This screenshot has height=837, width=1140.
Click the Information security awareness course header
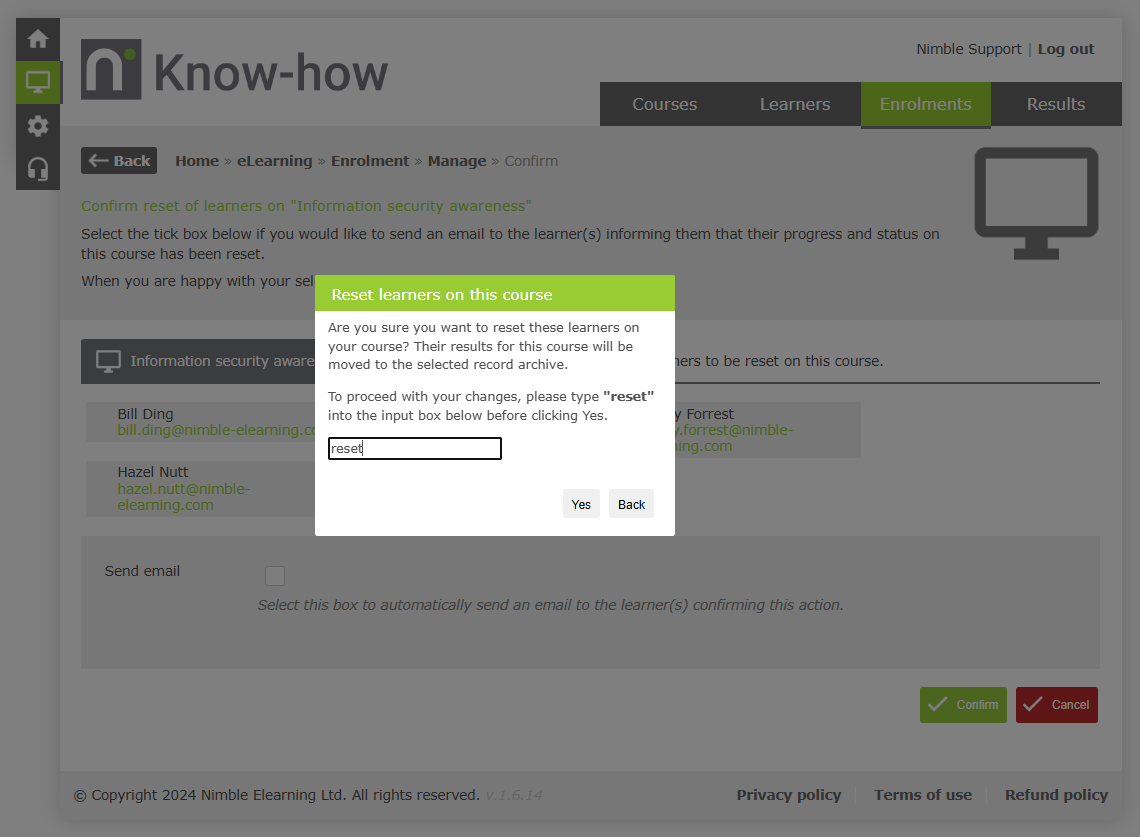pos(198,361)
